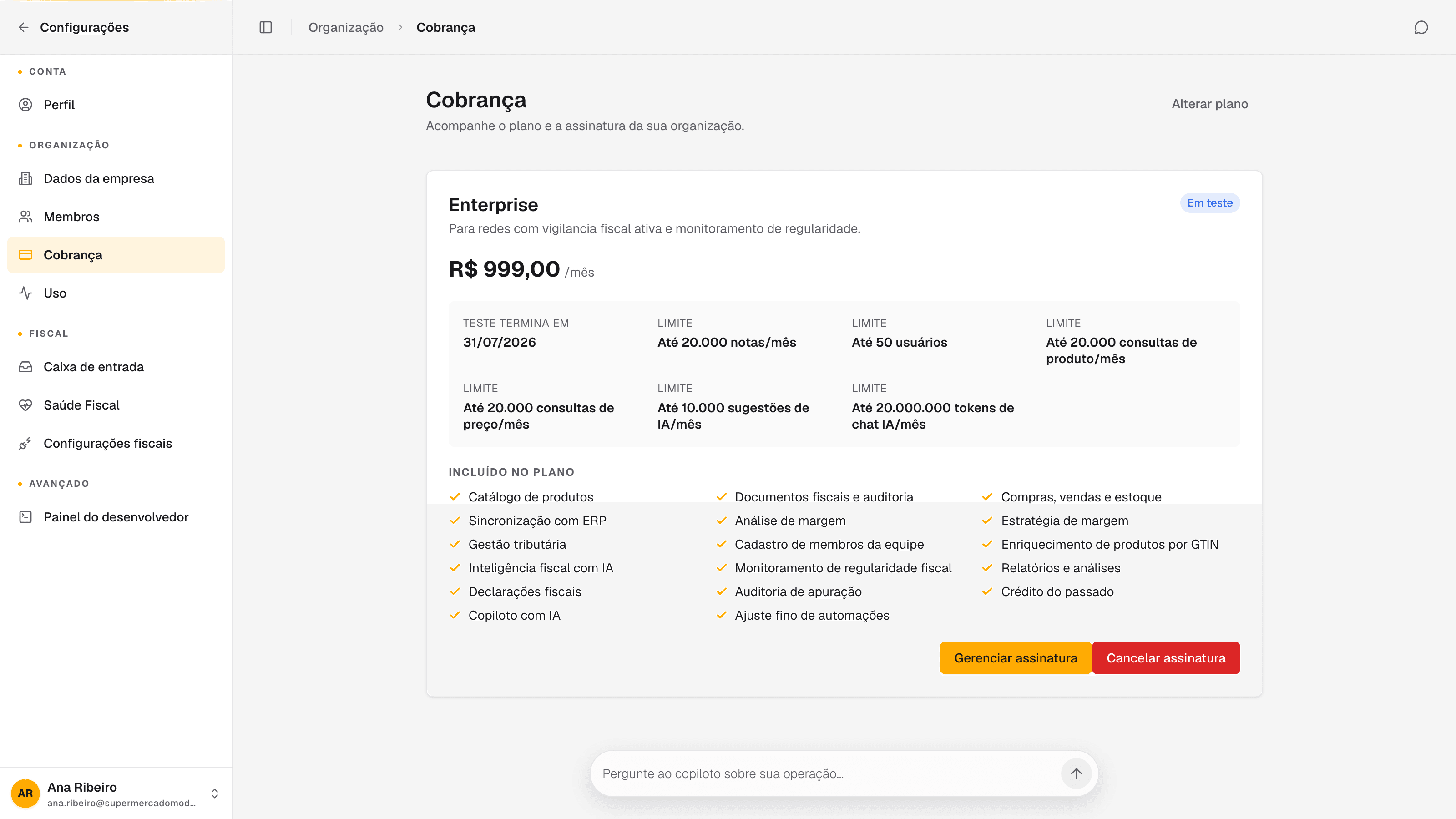The width and height of the screenshot is (1456, 819).
Task: Click 'Até 10.000 sugestões de IA/mês'
Action: pyautogui.click(x=733, y=416)
